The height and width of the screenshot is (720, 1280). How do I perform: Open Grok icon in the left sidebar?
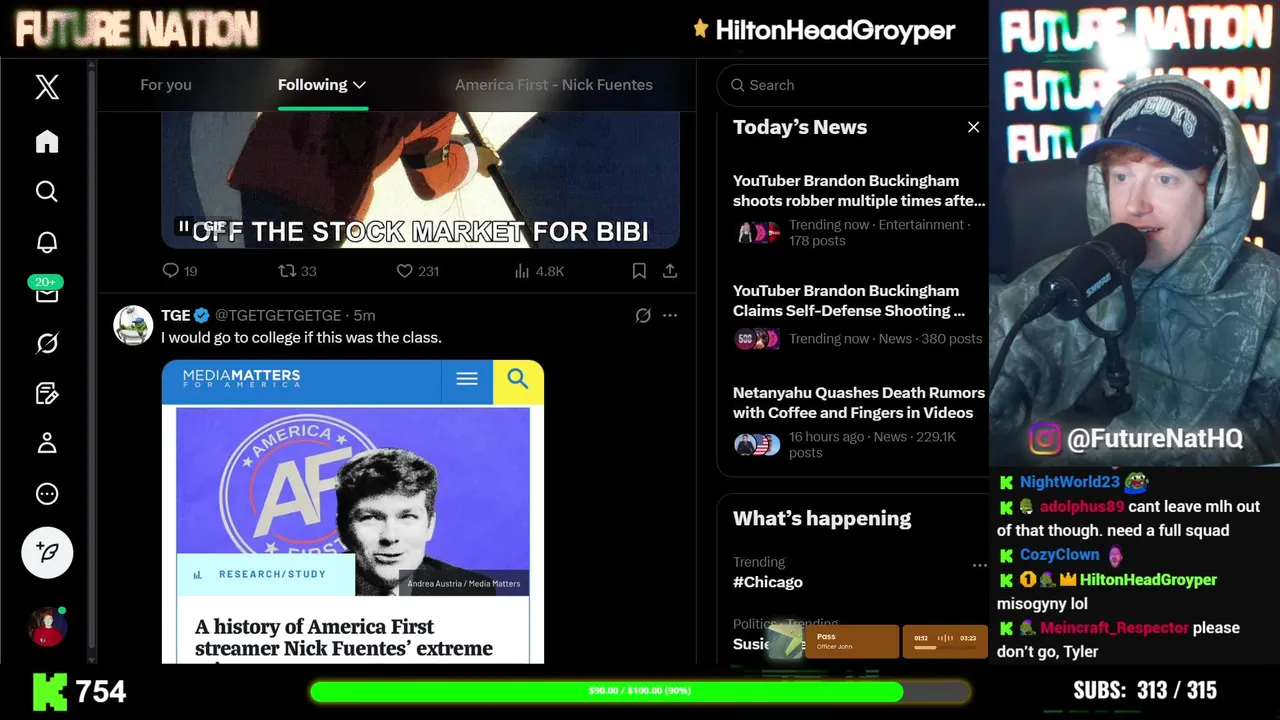click(47, 343)
